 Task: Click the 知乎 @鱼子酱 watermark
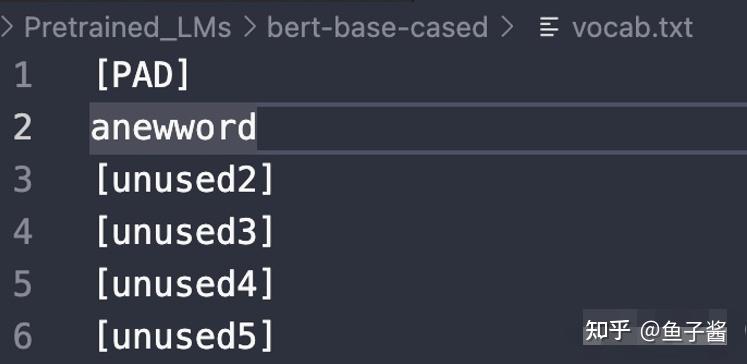coord(655,330)
